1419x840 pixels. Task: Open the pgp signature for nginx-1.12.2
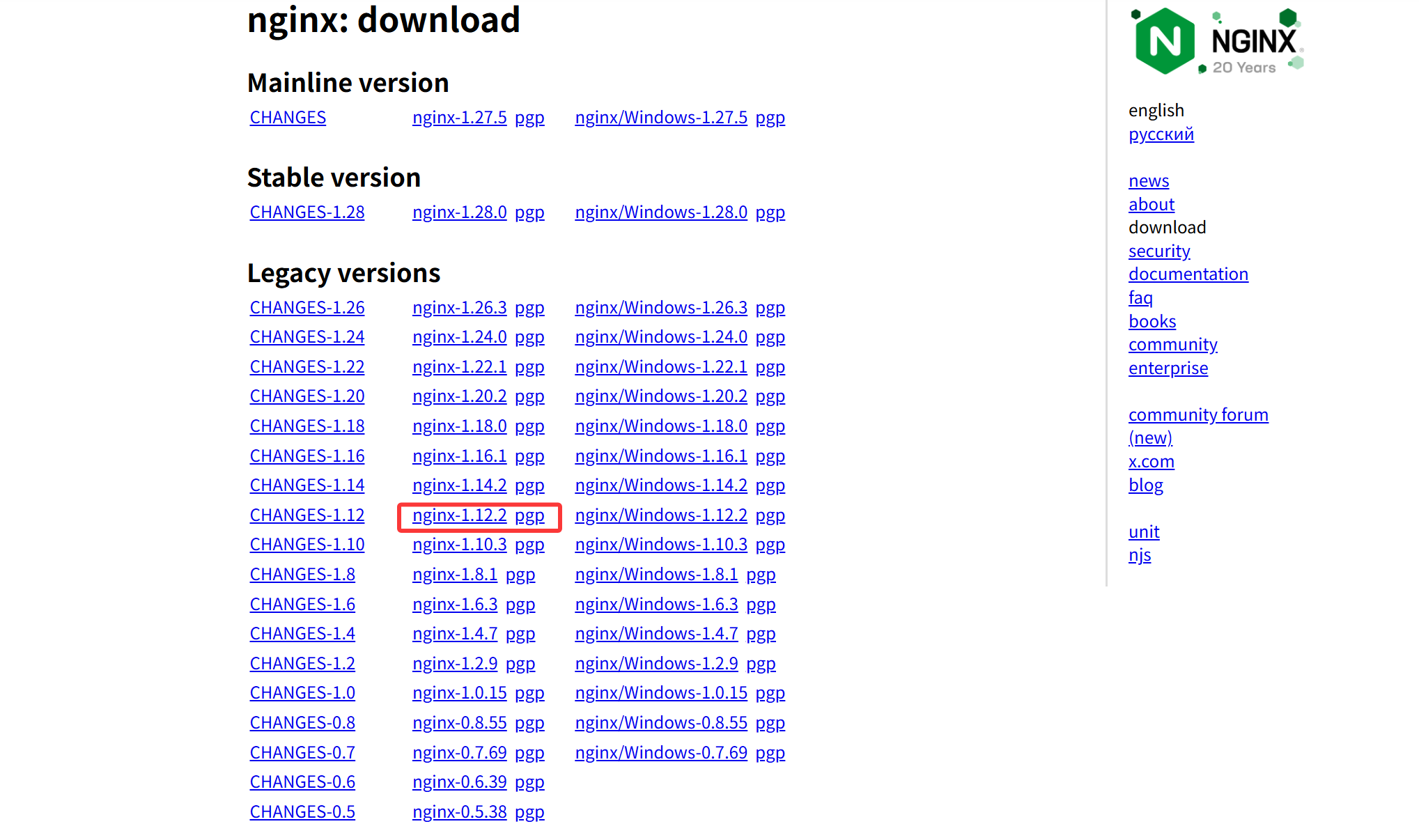coord(530,515)
